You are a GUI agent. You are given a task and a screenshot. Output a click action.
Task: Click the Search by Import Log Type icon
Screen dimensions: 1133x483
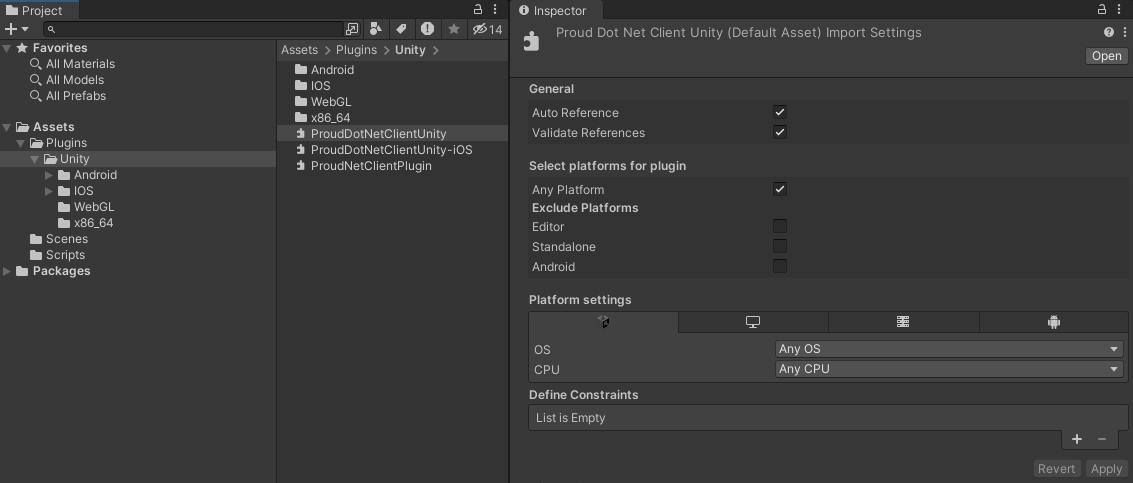427,29
